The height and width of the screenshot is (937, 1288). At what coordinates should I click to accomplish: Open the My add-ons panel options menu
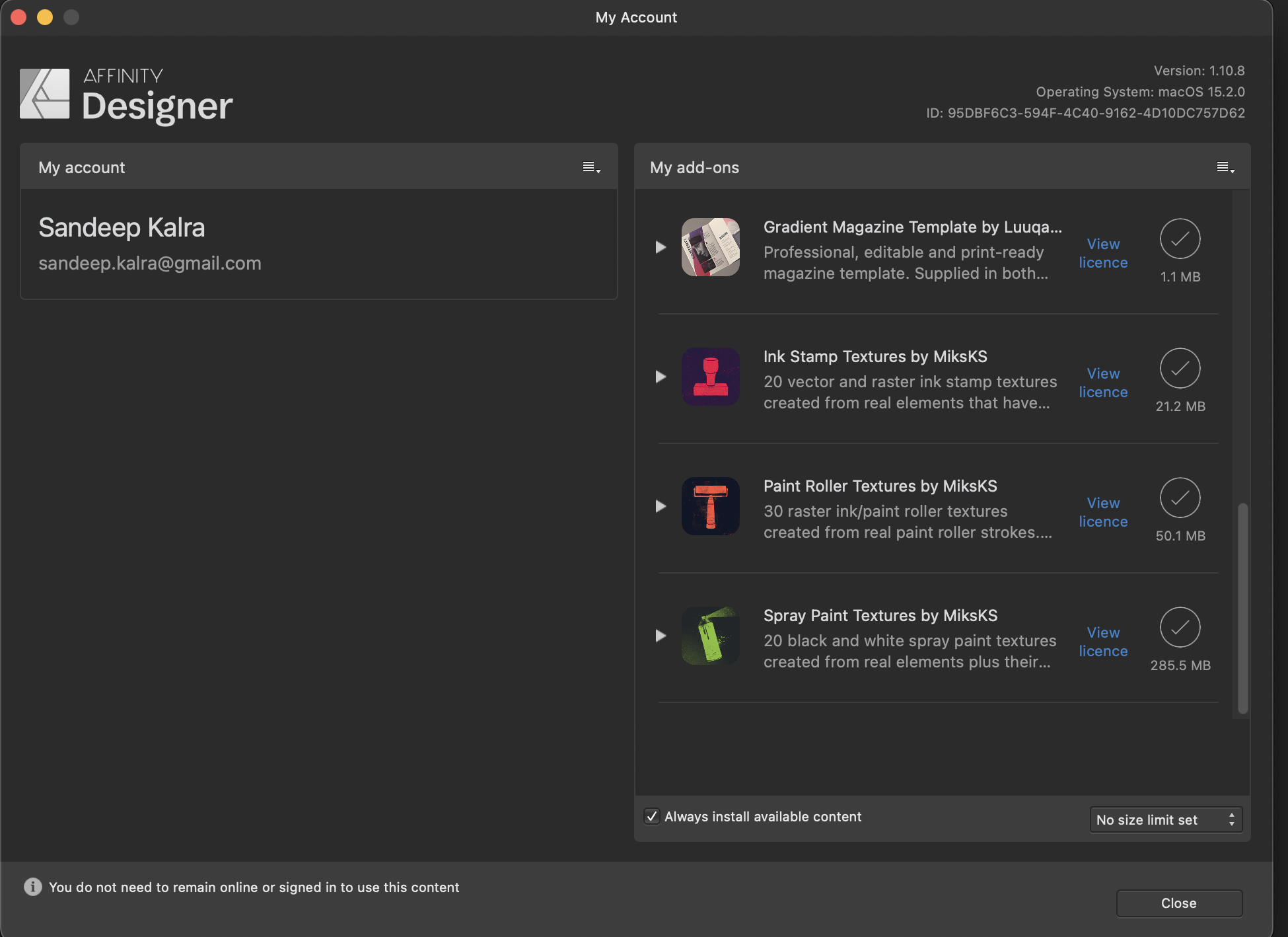[1225, 168]
